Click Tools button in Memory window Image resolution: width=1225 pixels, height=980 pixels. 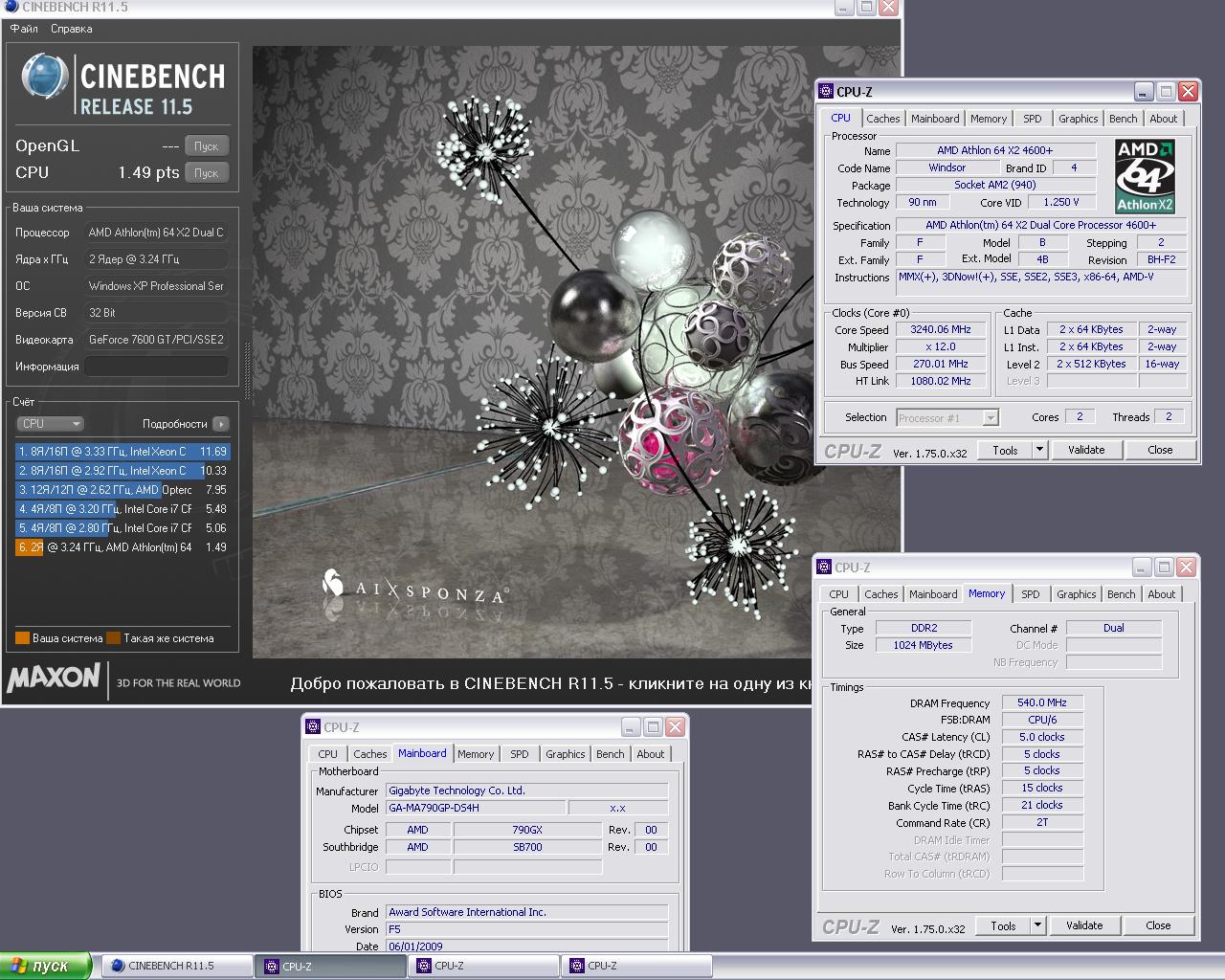(1003, 925)
